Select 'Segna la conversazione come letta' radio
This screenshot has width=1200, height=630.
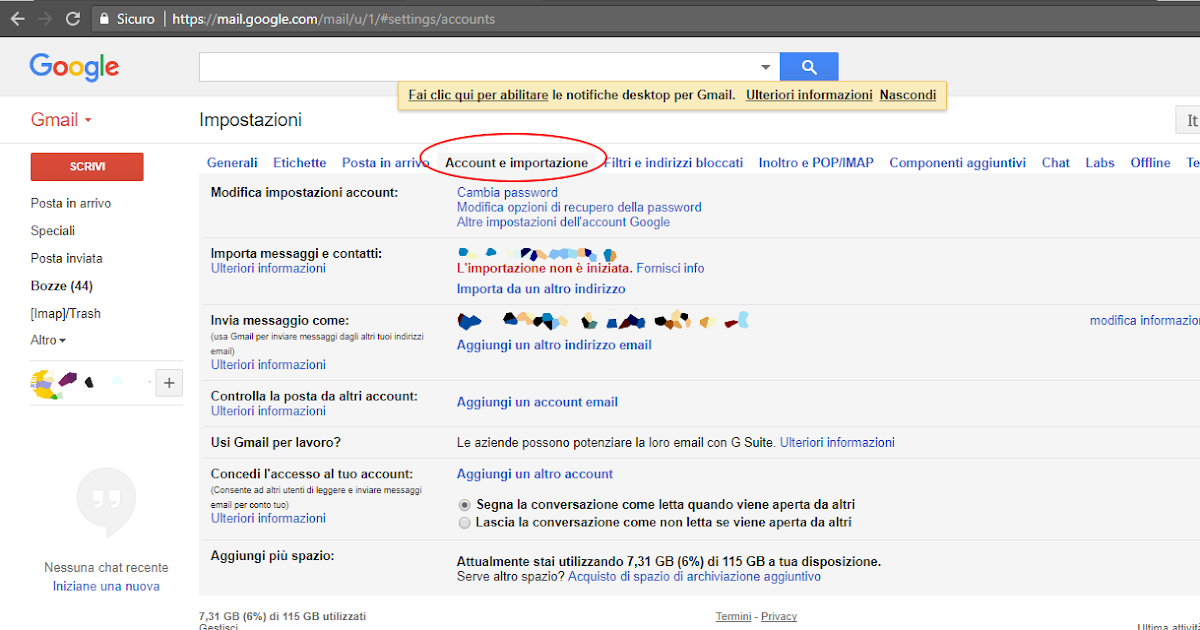point(464,505)
